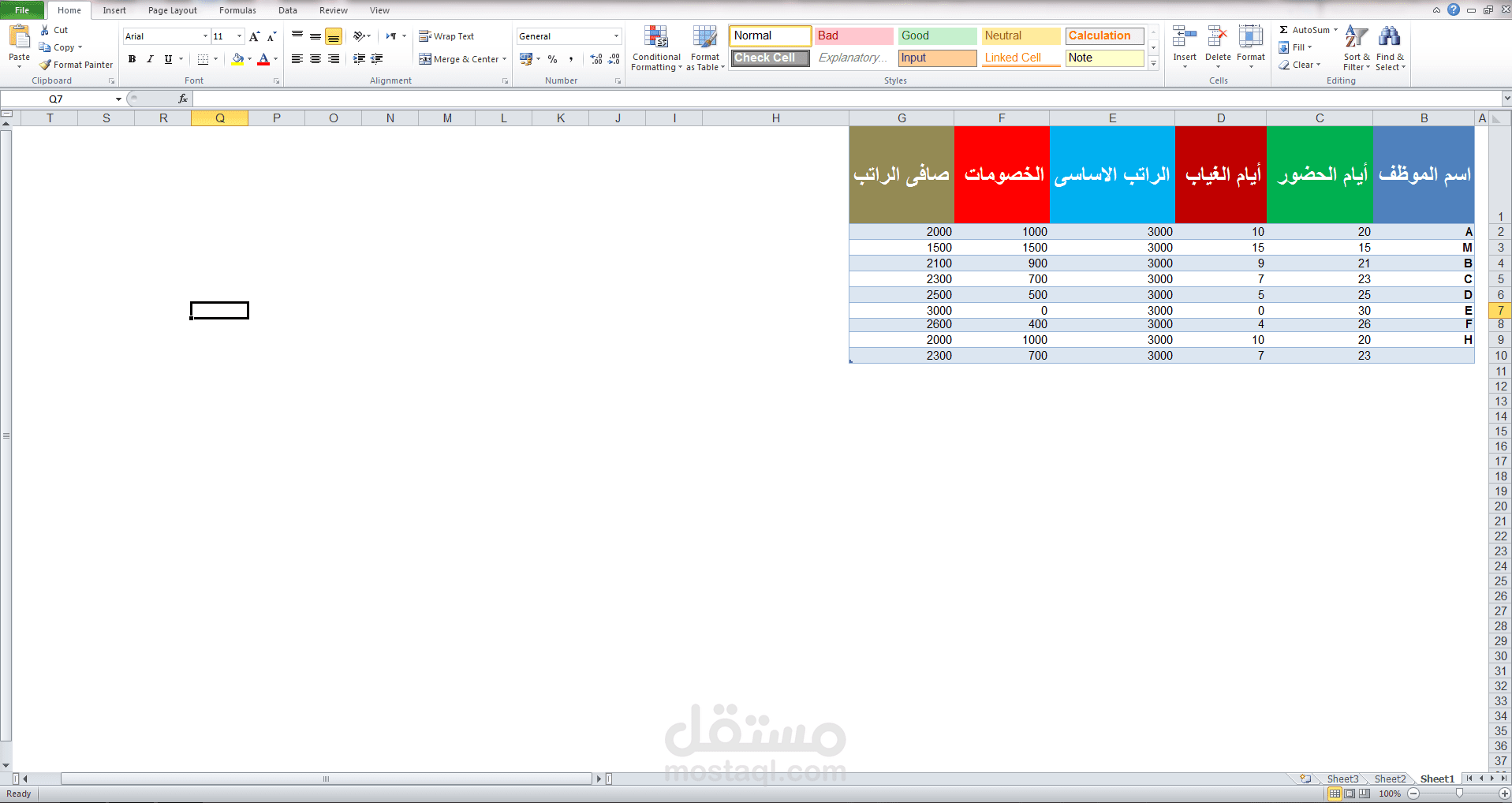1512x803 pixels.
Task: Click the AutoSum sigma icon
Action: (x=1284, y=30)
